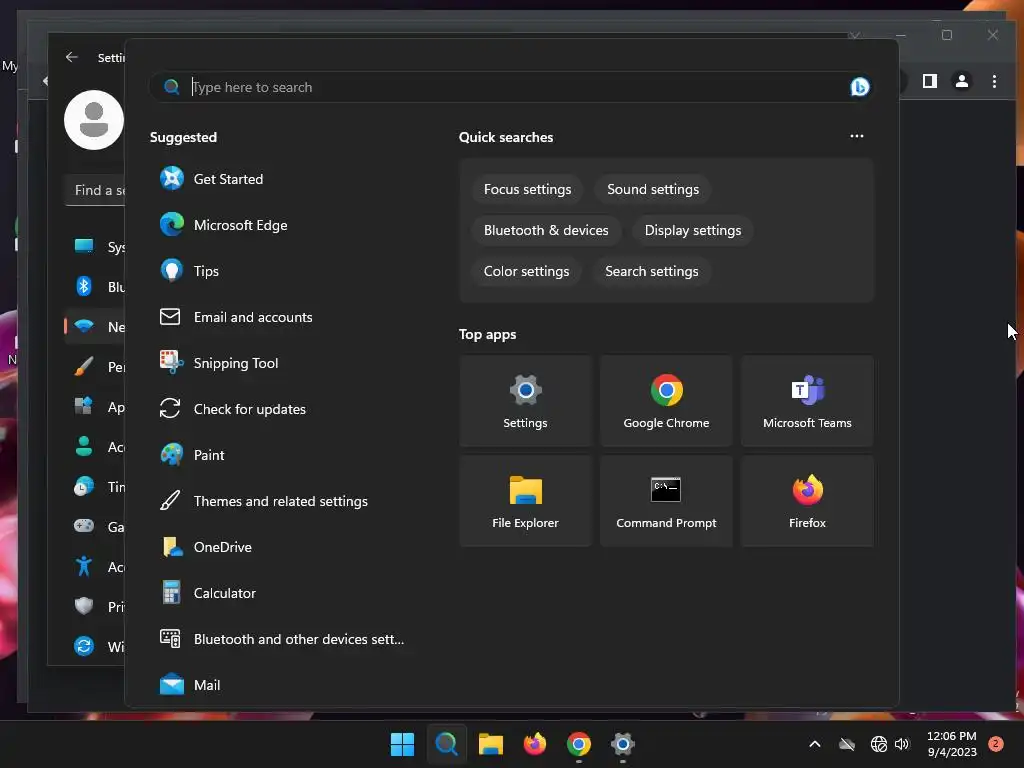The height and width of the screenshot is (768, 1024).
Task: Open File Explorer from the taskbar
Action: click(x=490, y=744)
